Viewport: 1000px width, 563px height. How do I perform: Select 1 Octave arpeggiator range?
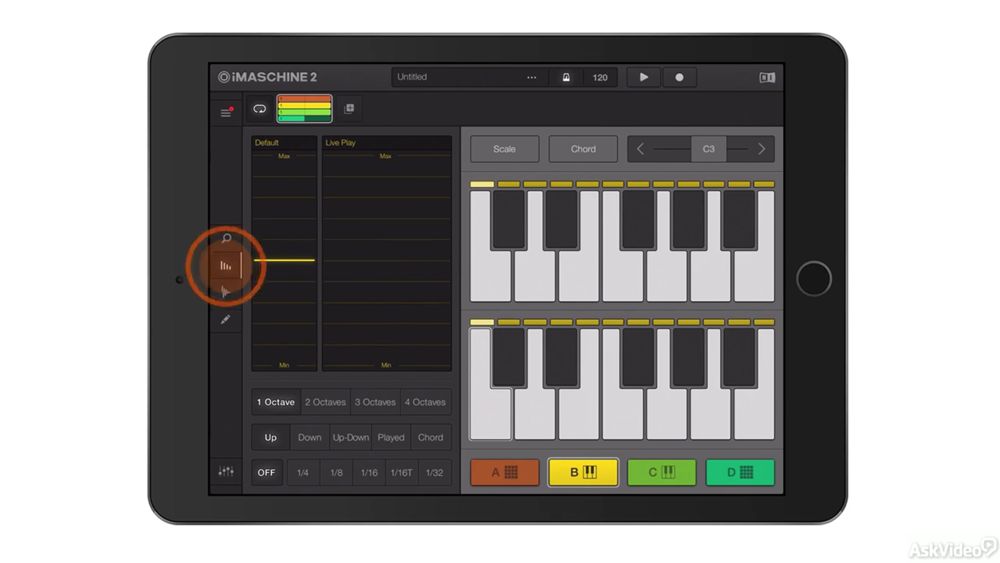point(276,402)
